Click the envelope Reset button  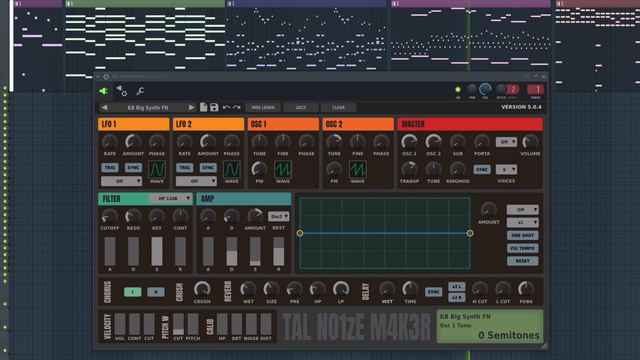pyautogui.click(x=522, y=261)
